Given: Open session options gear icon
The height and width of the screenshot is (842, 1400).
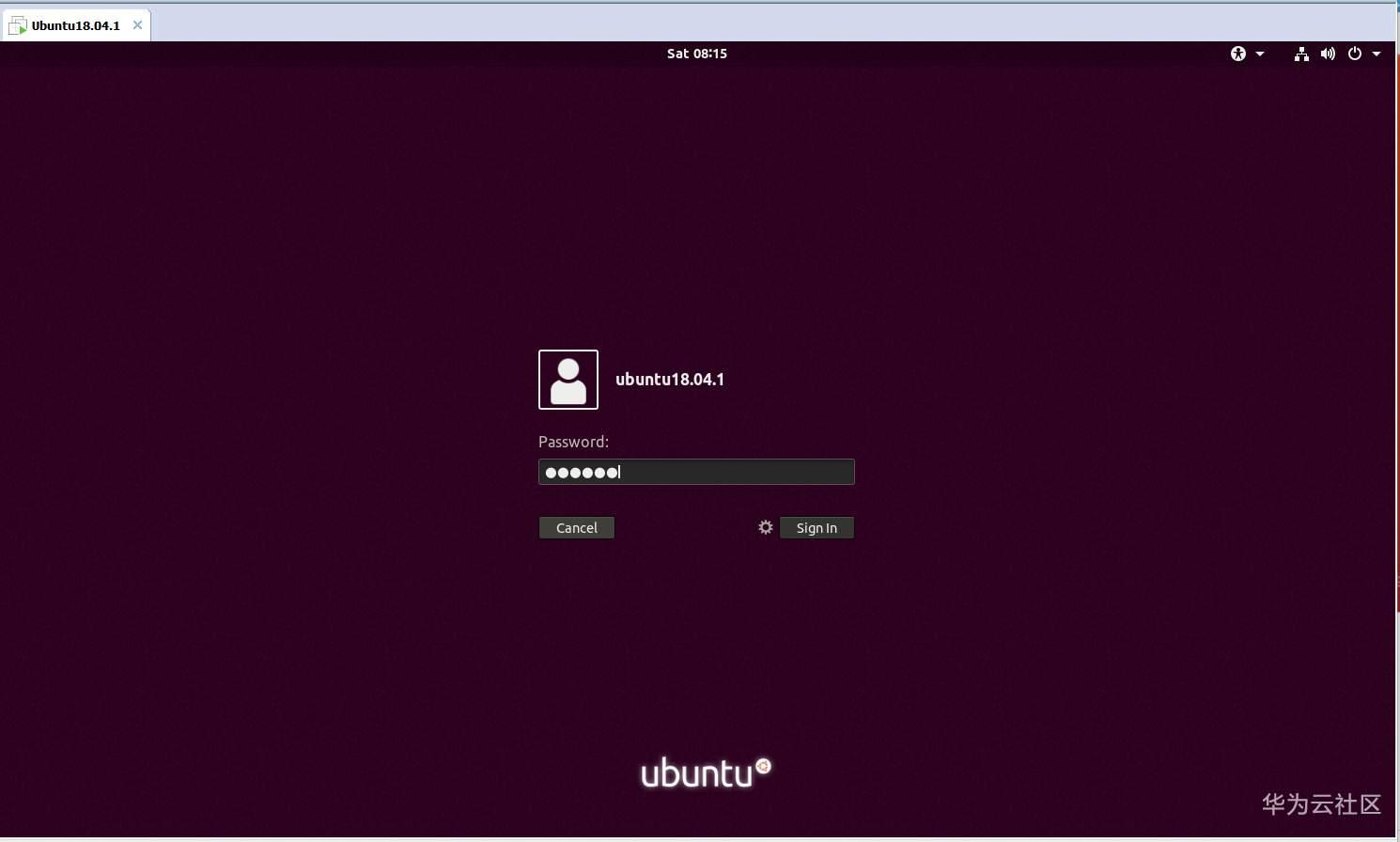Looking at the screenshot, I should click(766, 527).
